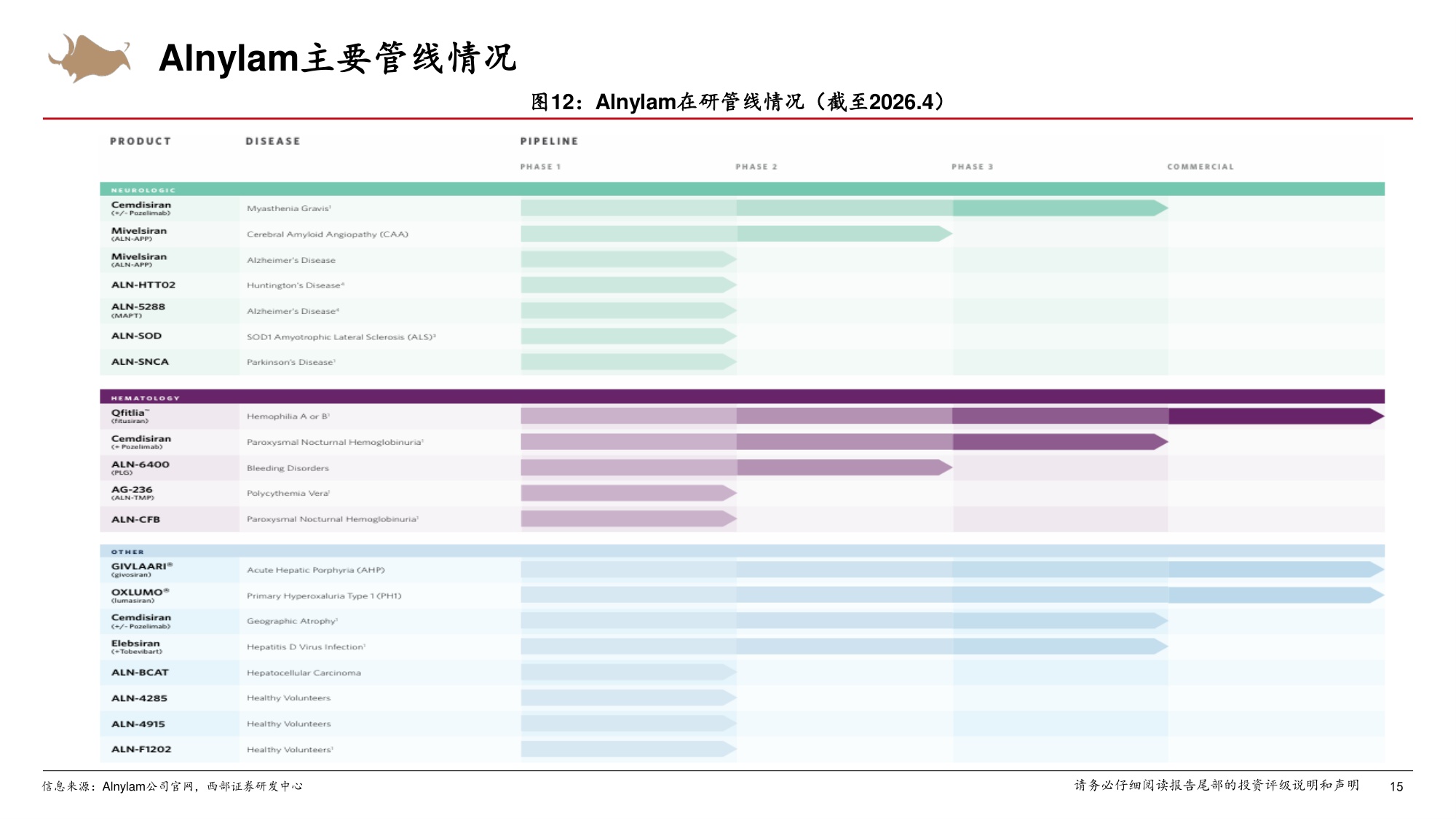
Task: Click 'Bleeding Disorders' cell
Action: coord(288,468)
